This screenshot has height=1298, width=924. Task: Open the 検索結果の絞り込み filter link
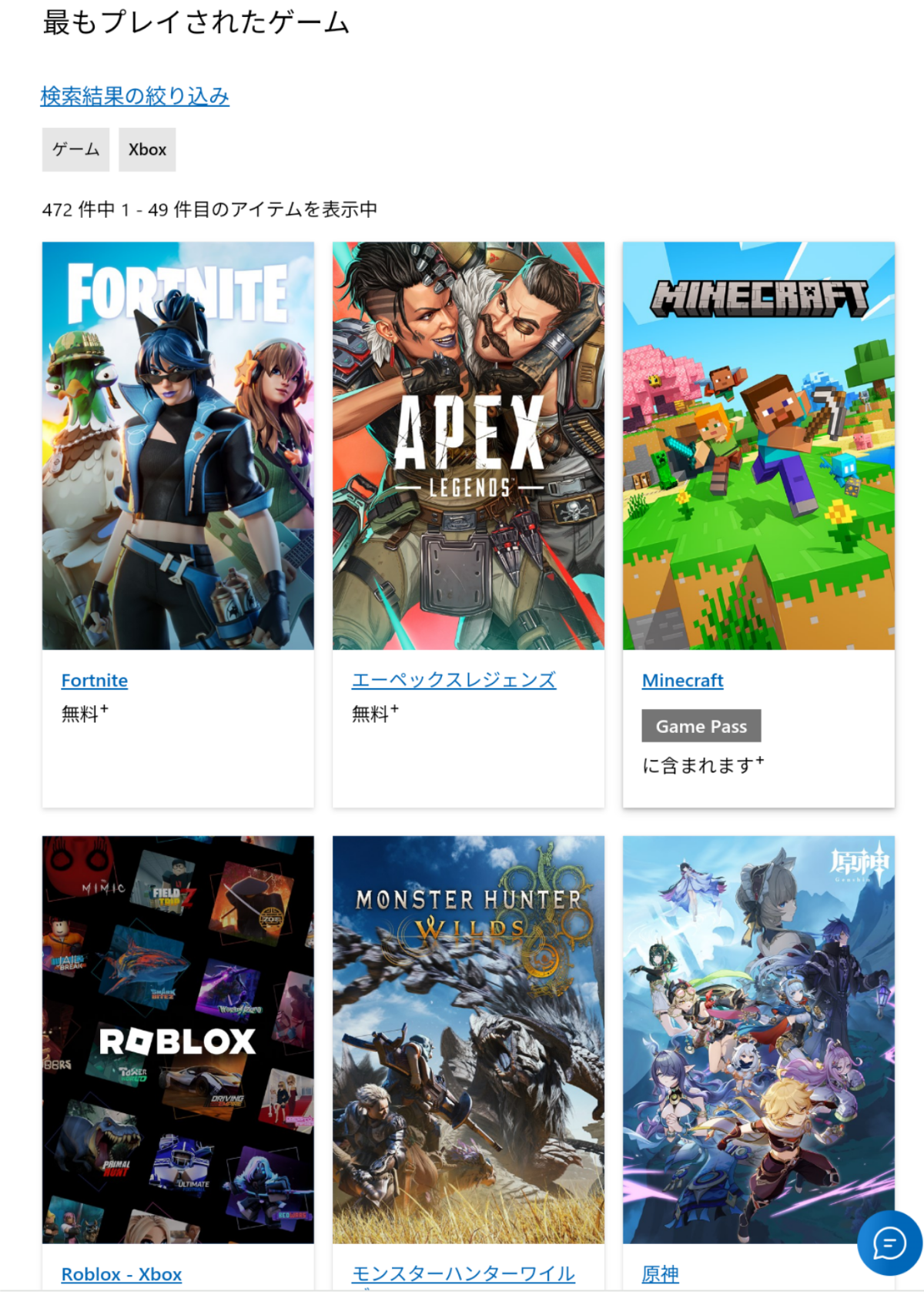tap(135, 96)
